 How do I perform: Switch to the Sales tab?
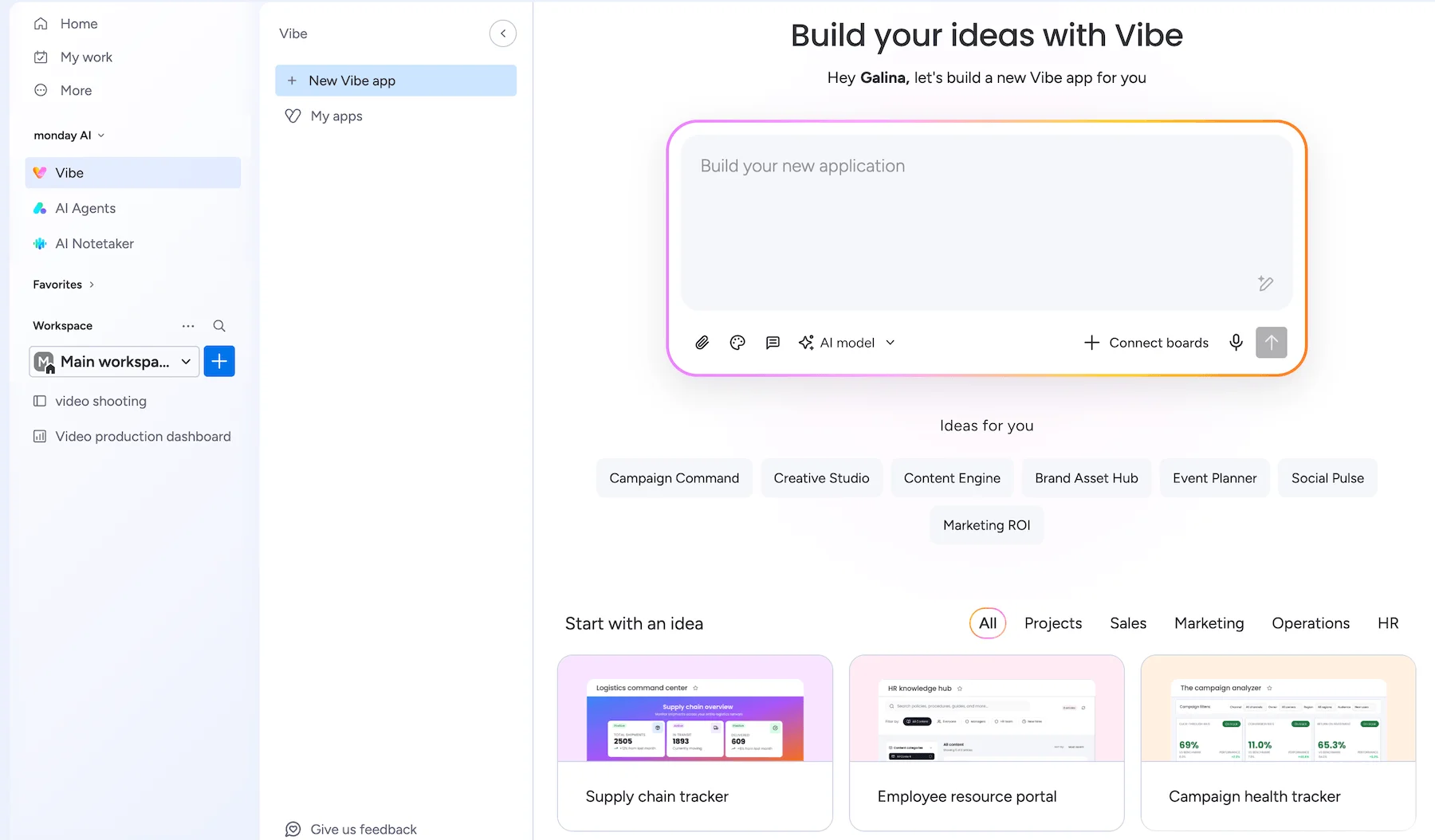pos(1128,623)
